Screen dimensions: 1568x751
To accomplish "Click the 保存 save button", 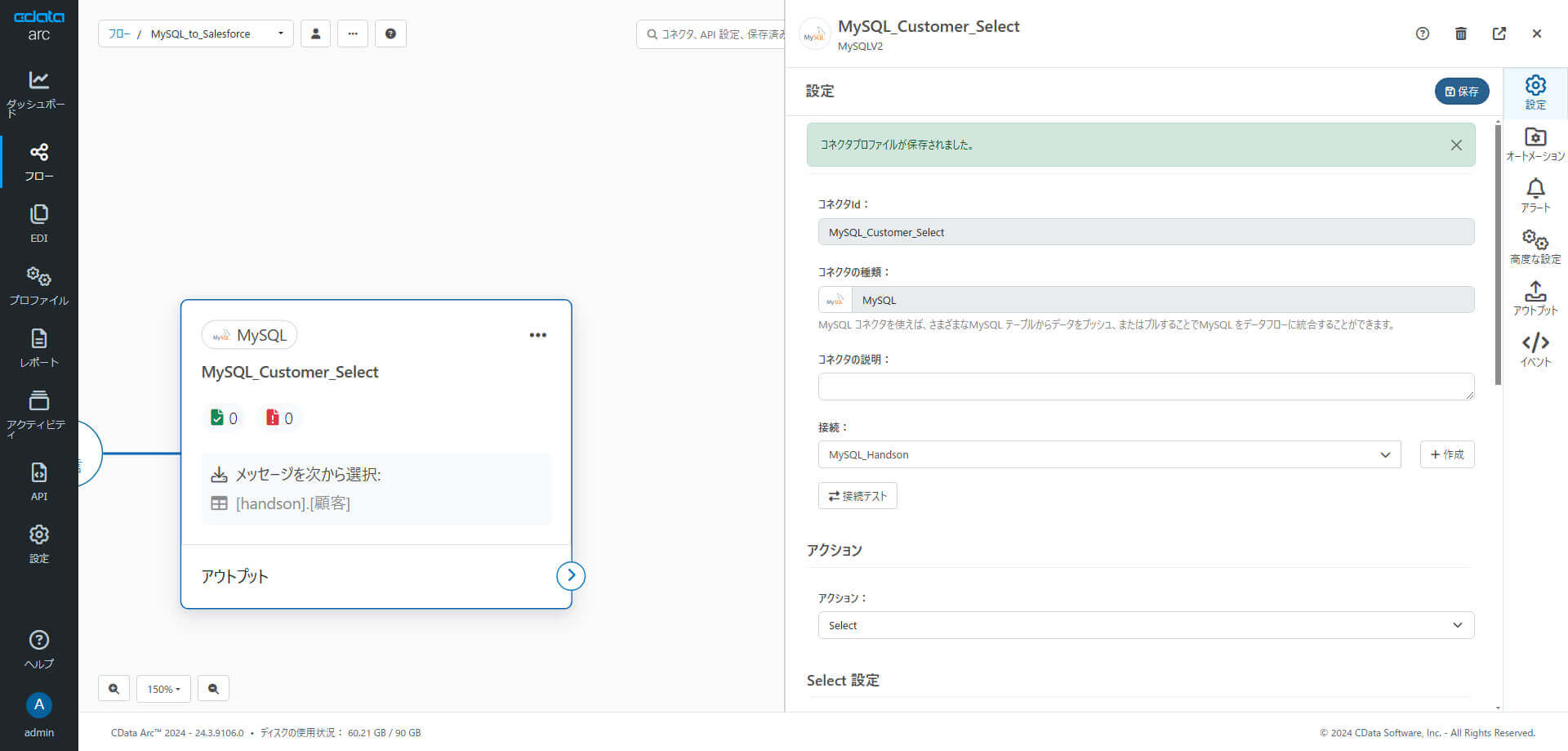I will coord(1461,92).
